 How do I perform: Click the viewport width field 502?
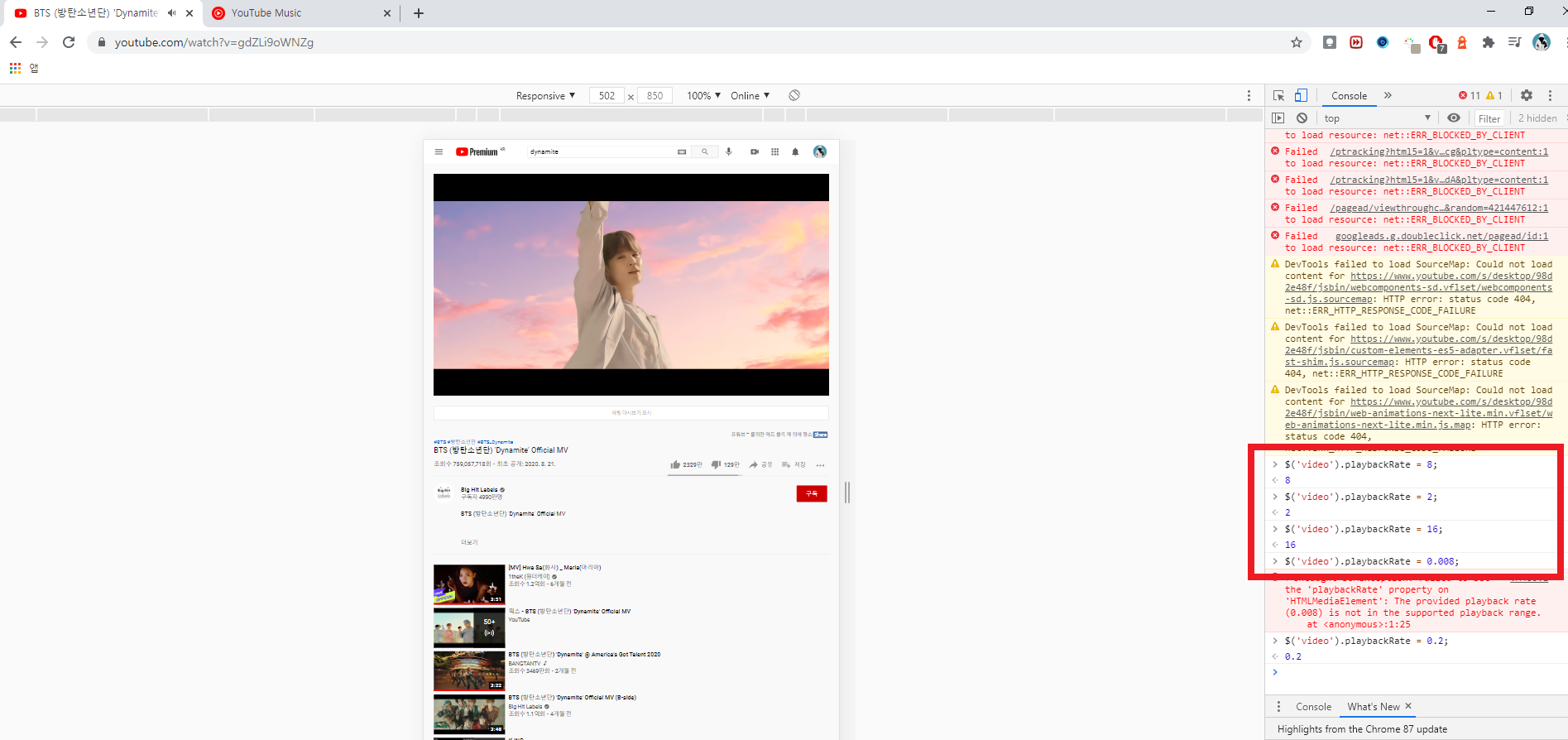pyautogui.click(x=607, y=96)
